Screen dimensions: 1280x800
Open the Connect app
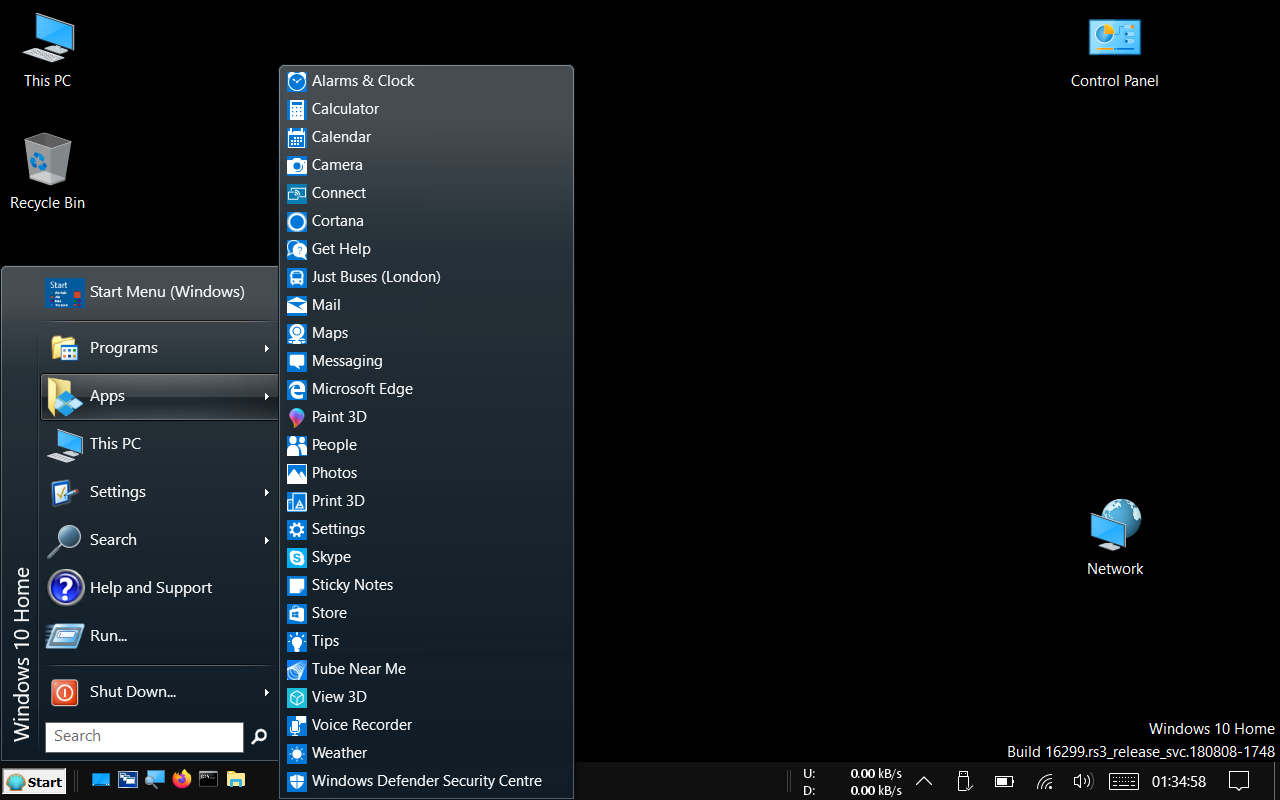tap(426, 193)
